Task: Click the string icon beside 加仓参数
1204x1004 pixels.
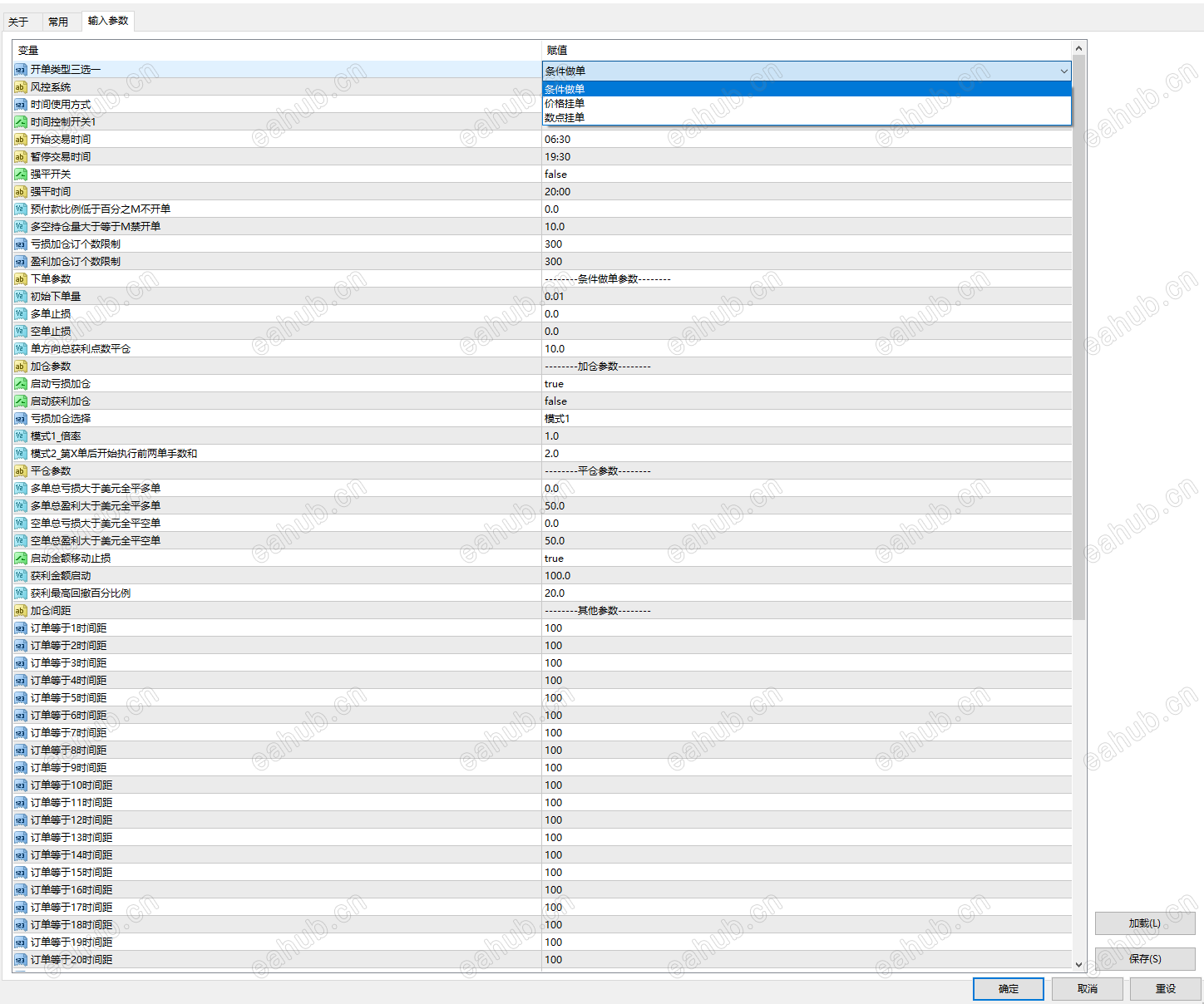Action: tap(21, 367)
